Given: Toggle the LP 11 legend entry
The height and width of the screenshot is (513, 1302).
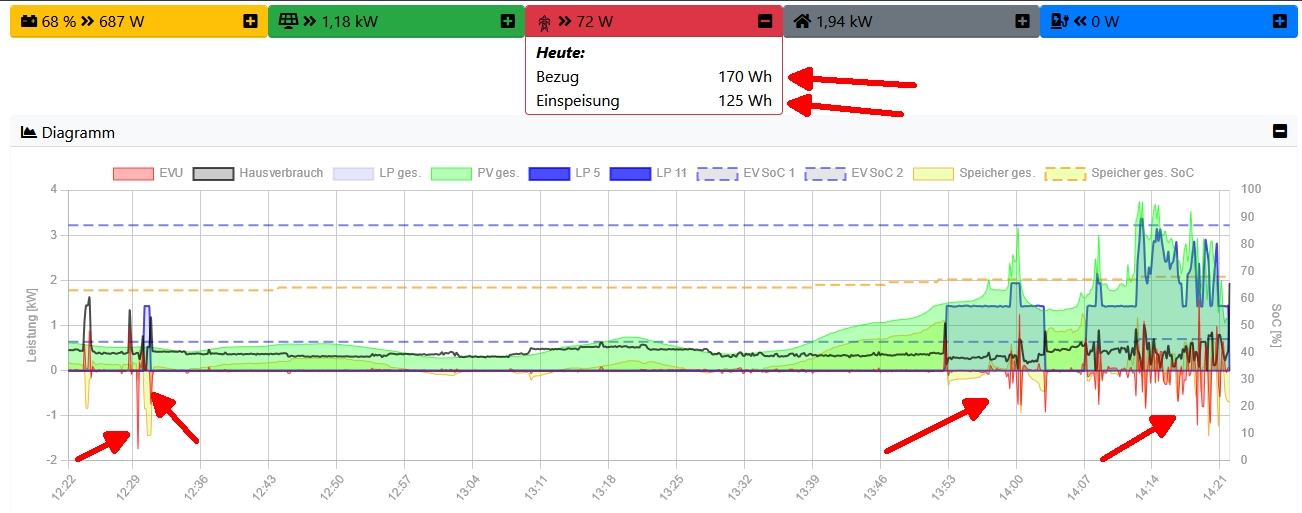Looking at the screenshot, I should pos(649,173).
